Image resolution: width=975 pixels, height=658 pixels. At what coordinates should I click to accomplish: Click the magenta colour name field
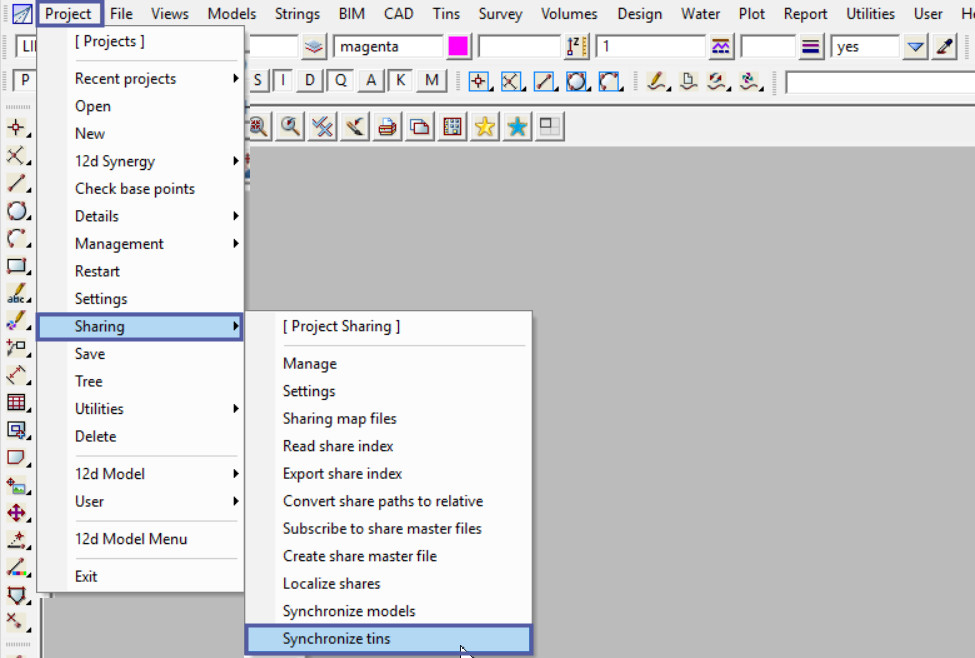pos(388,47)
